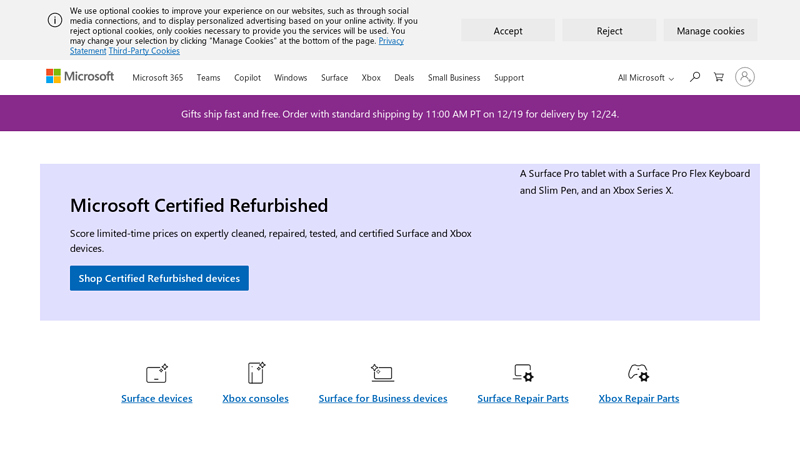Open Manage cookies settings
800x450 pixels.
click(710, 31)
